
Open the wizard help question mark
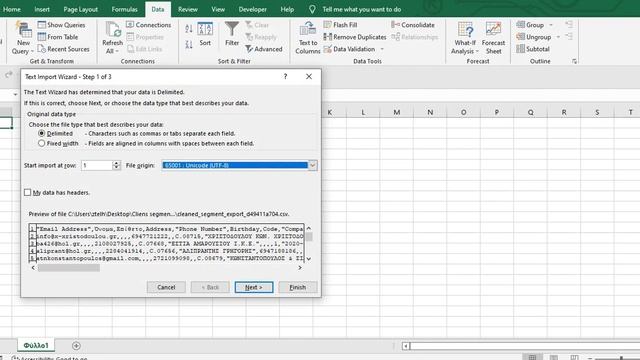click(285, 76)
